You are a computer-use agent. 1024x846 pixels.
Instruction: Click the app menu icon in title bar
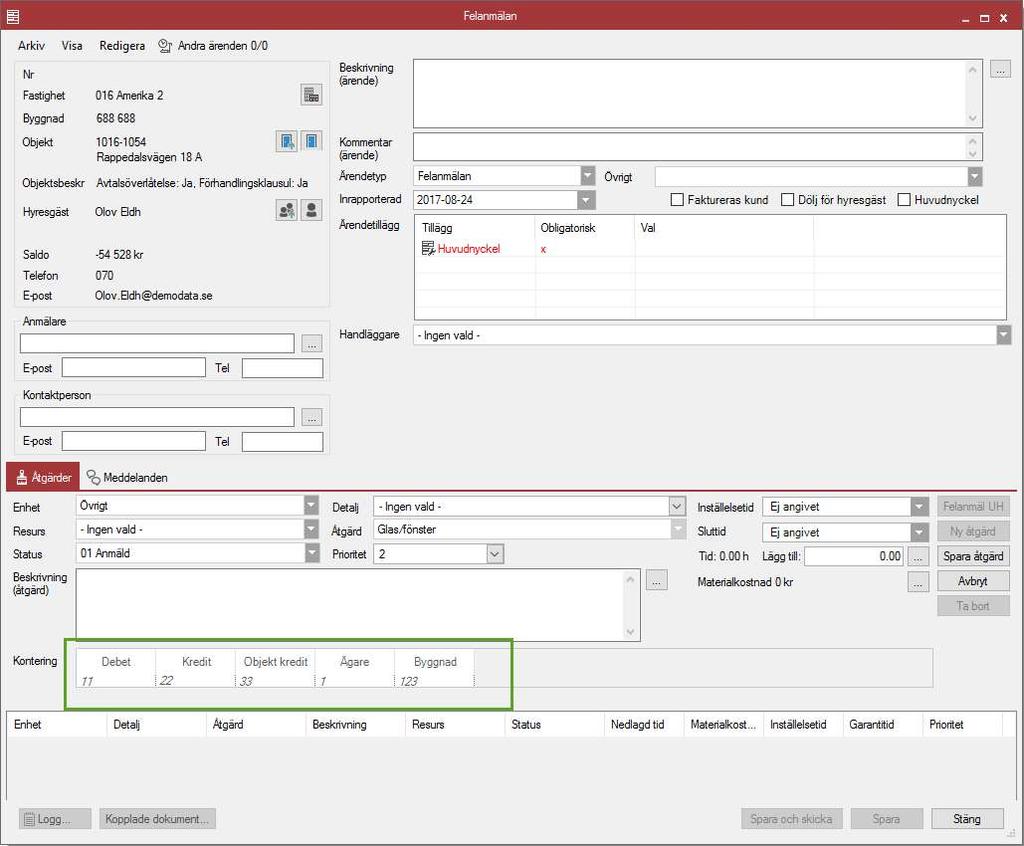[13, 16]
